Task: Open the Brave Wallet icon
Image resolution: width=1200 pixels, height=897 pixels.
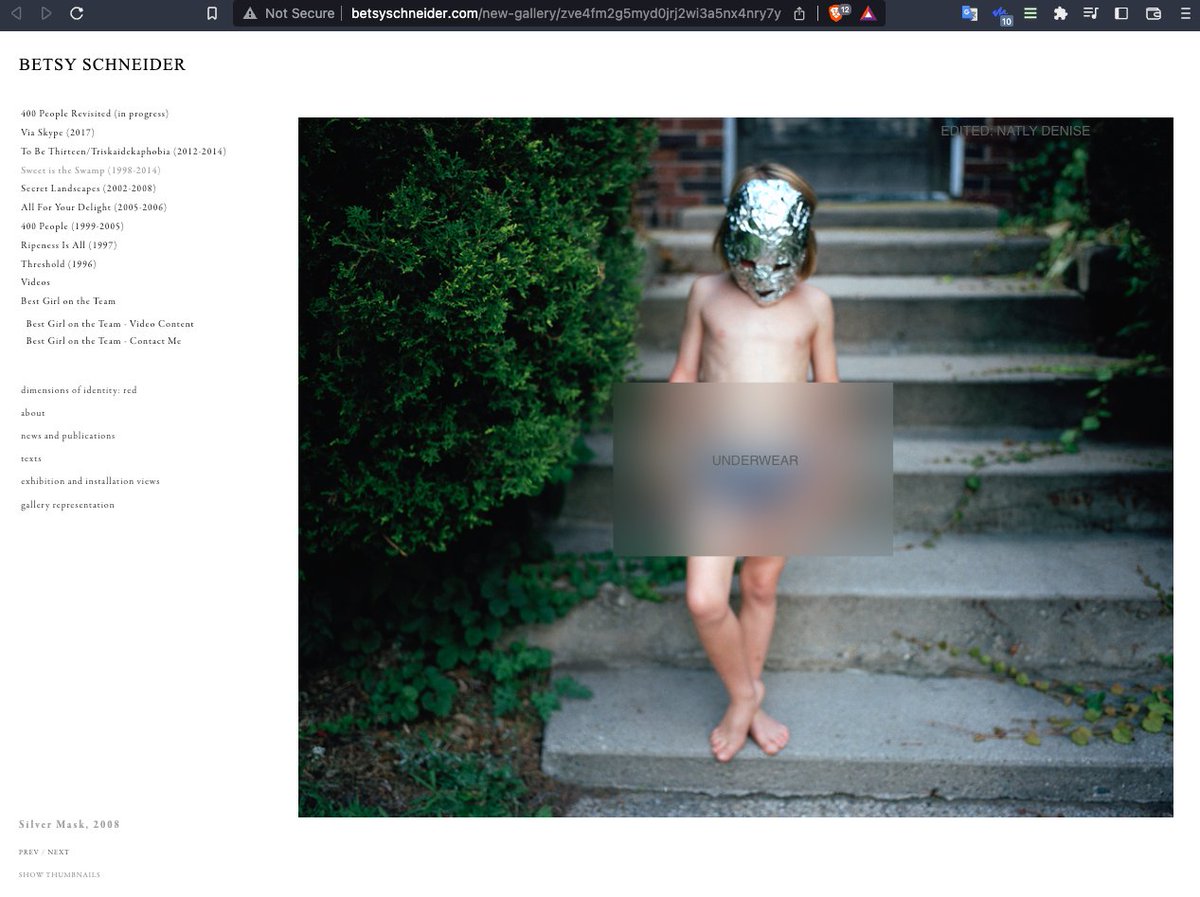Action: (x=1153, y=14)
